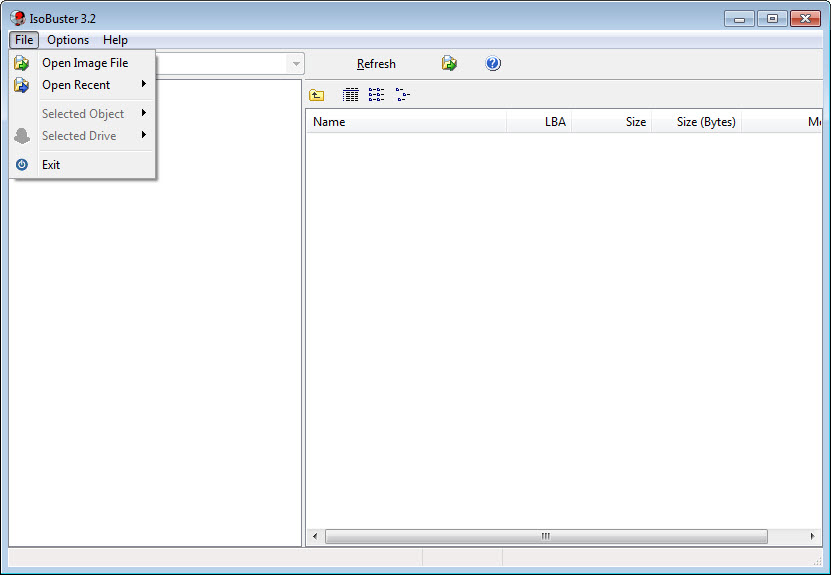Maximize the IsoBuster window
831x575 pixels.
click(772, 19)
